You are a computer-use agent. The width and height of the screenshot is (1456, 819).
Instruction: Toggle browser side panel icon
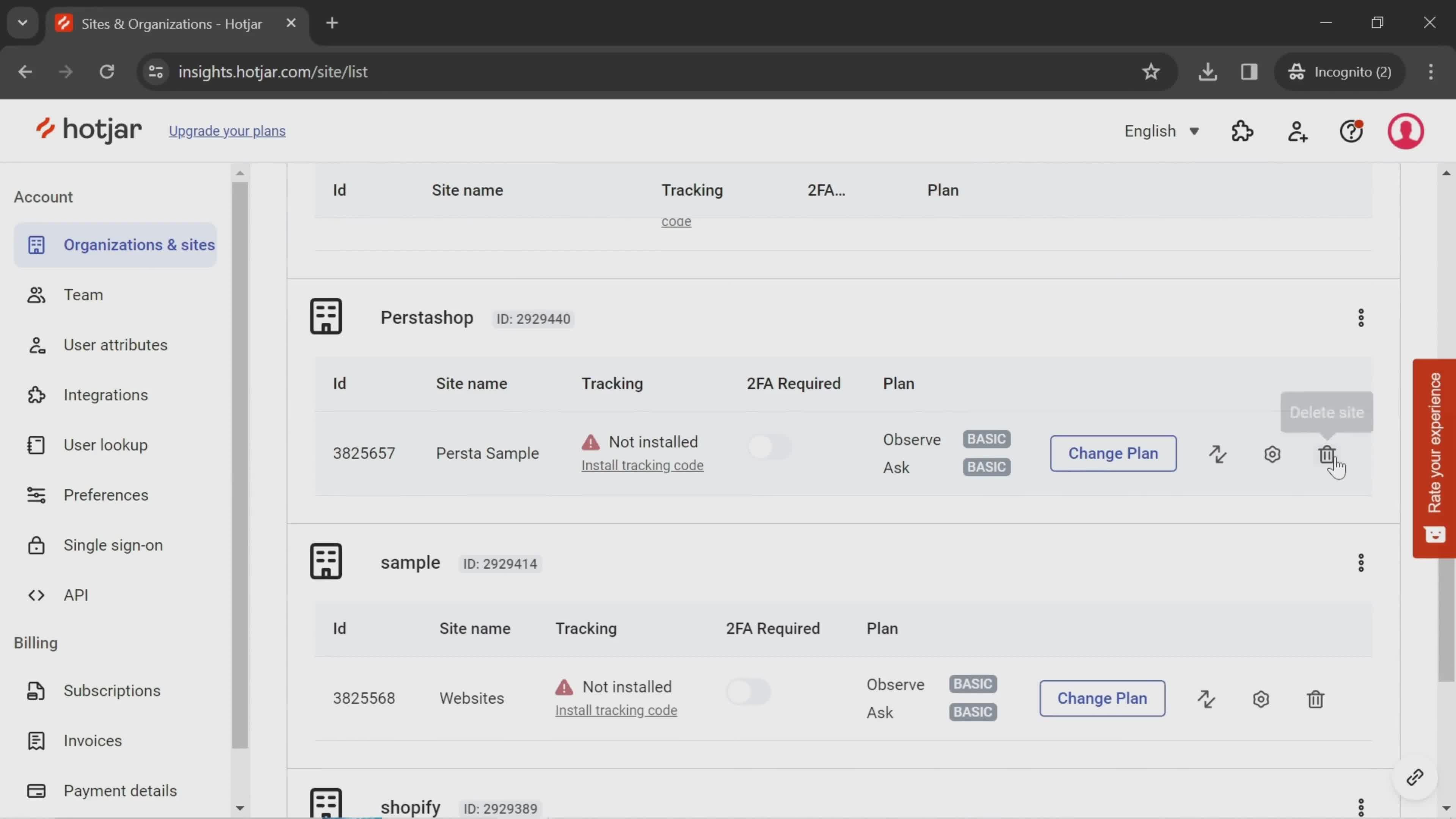[x=1249, y=72]
